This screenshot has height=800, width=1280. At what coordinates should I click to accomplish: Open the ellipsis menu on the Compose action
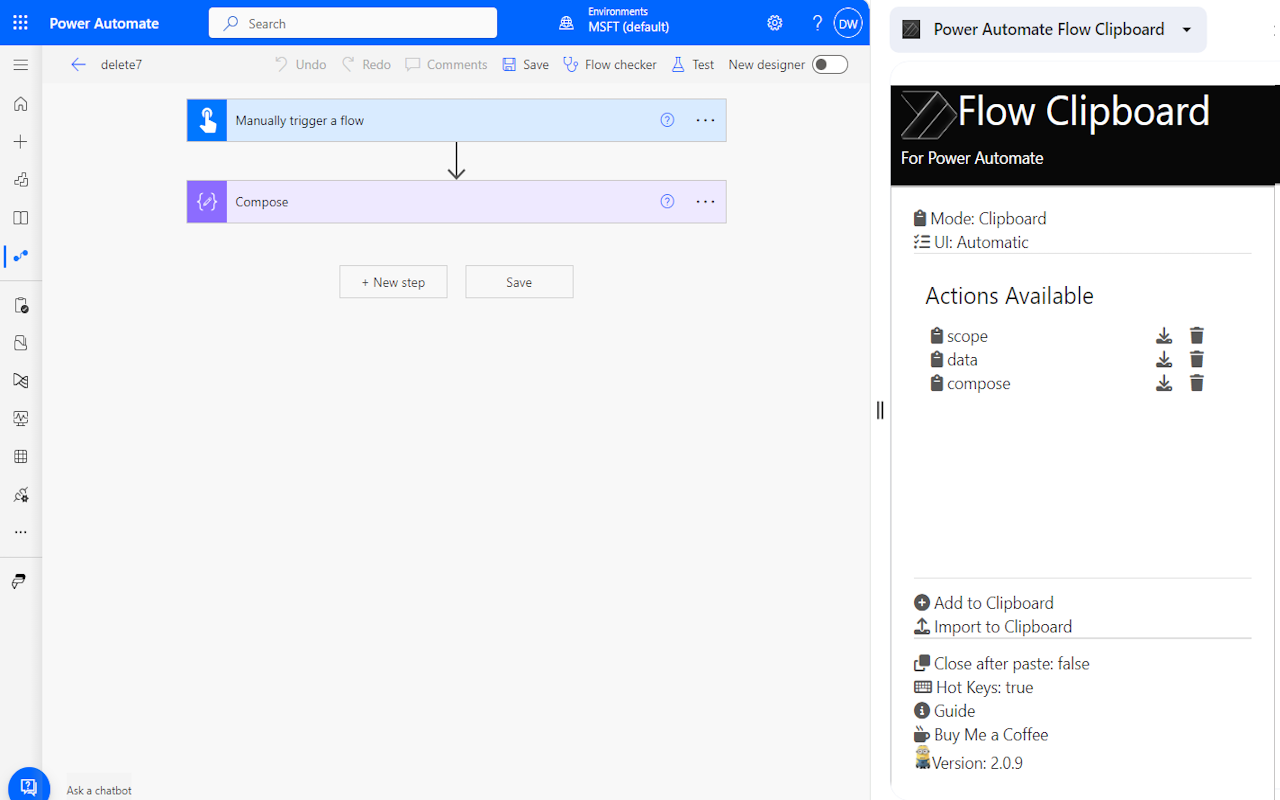click(705, 201)
